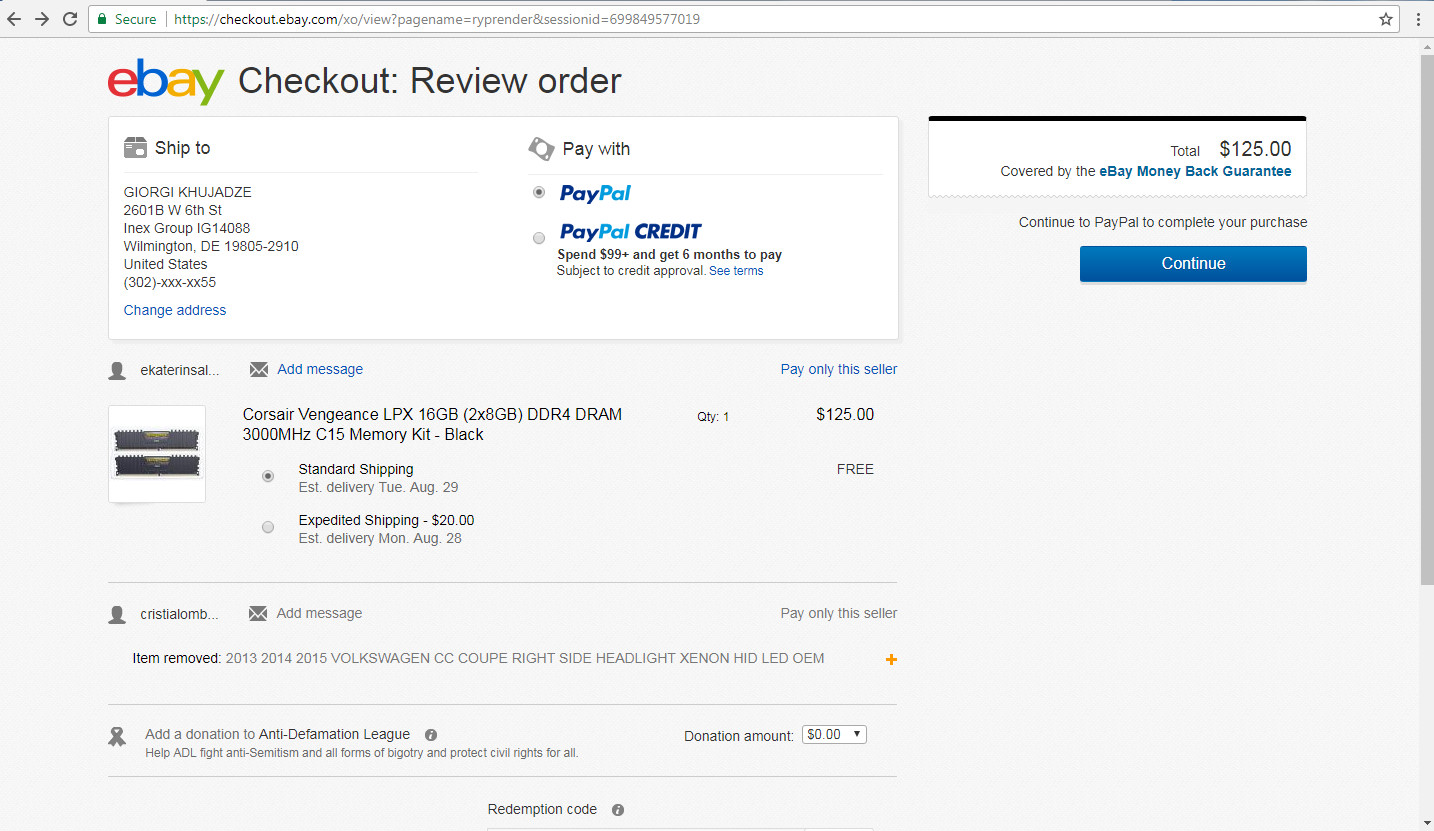Click the Change address link
The height and width of the screenshot is (831, 1434).
click(175, 310)
